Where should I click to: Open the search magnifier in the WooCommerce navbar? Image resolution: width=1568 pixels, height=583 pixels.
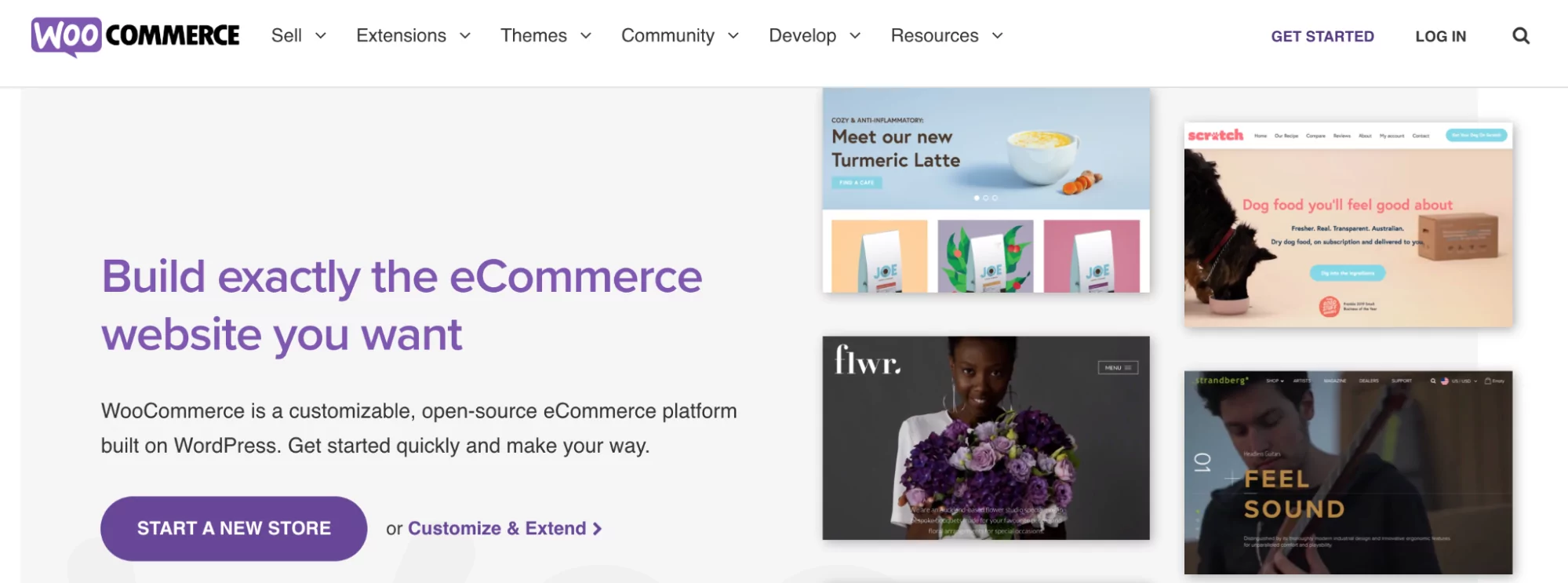pos(1521,36)
